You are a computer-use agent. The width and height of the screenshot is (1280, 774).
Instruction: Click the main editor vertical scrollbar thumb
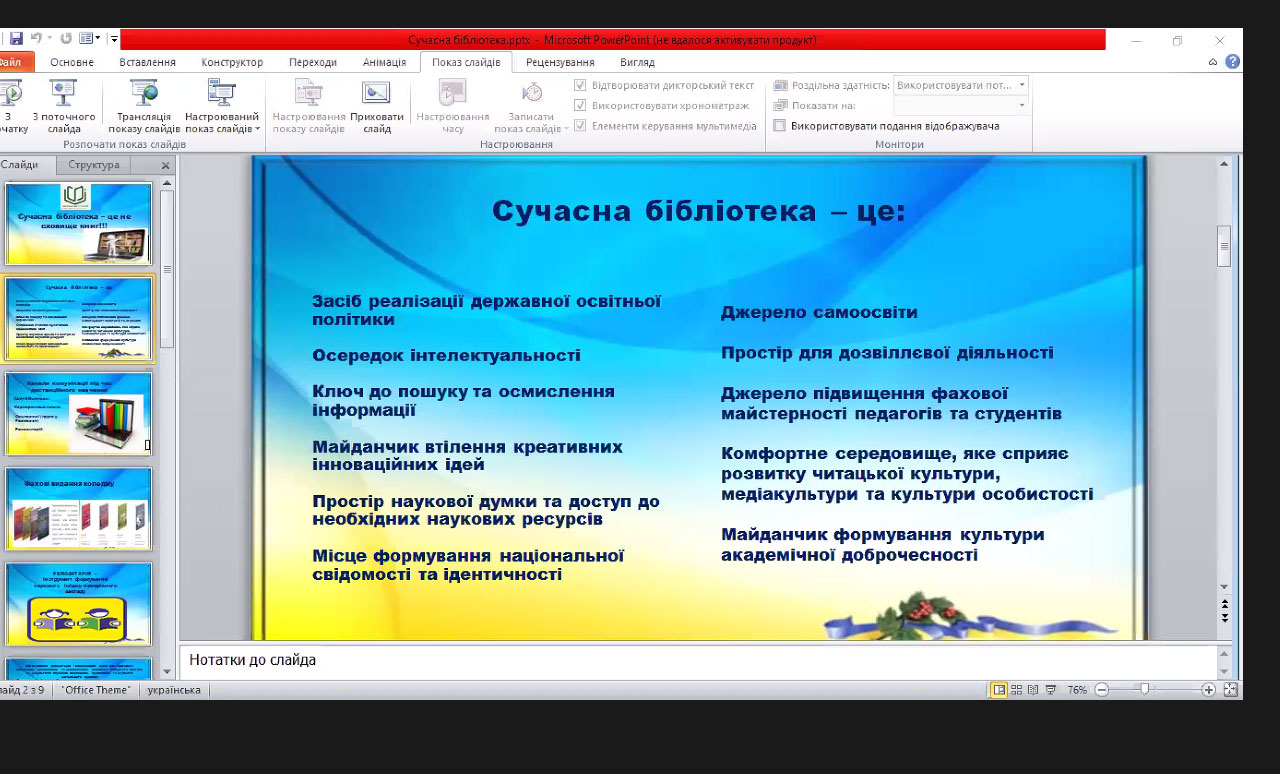[1224, 246]
